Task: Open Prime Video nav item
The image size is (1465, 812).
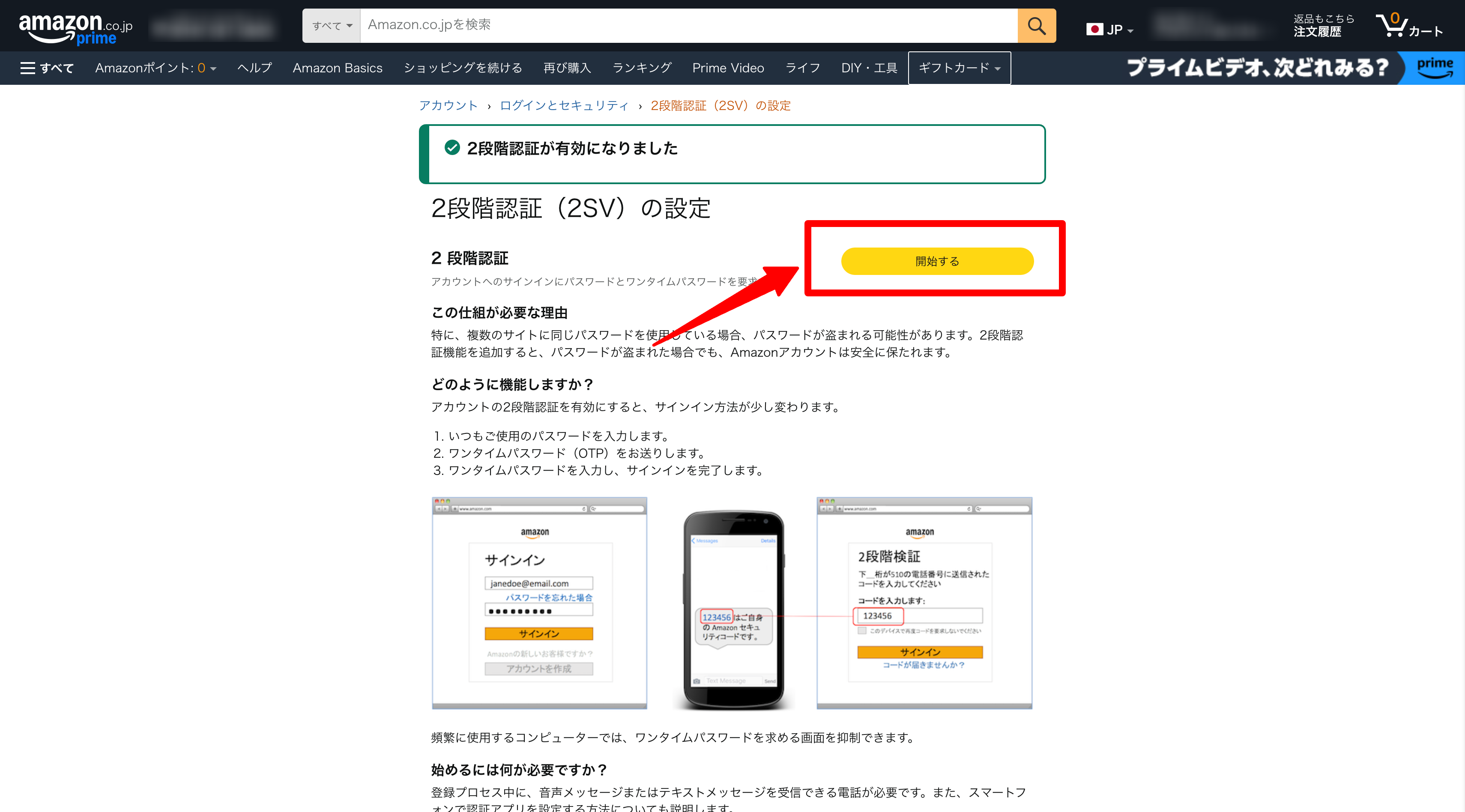Action: pos(728,68)
